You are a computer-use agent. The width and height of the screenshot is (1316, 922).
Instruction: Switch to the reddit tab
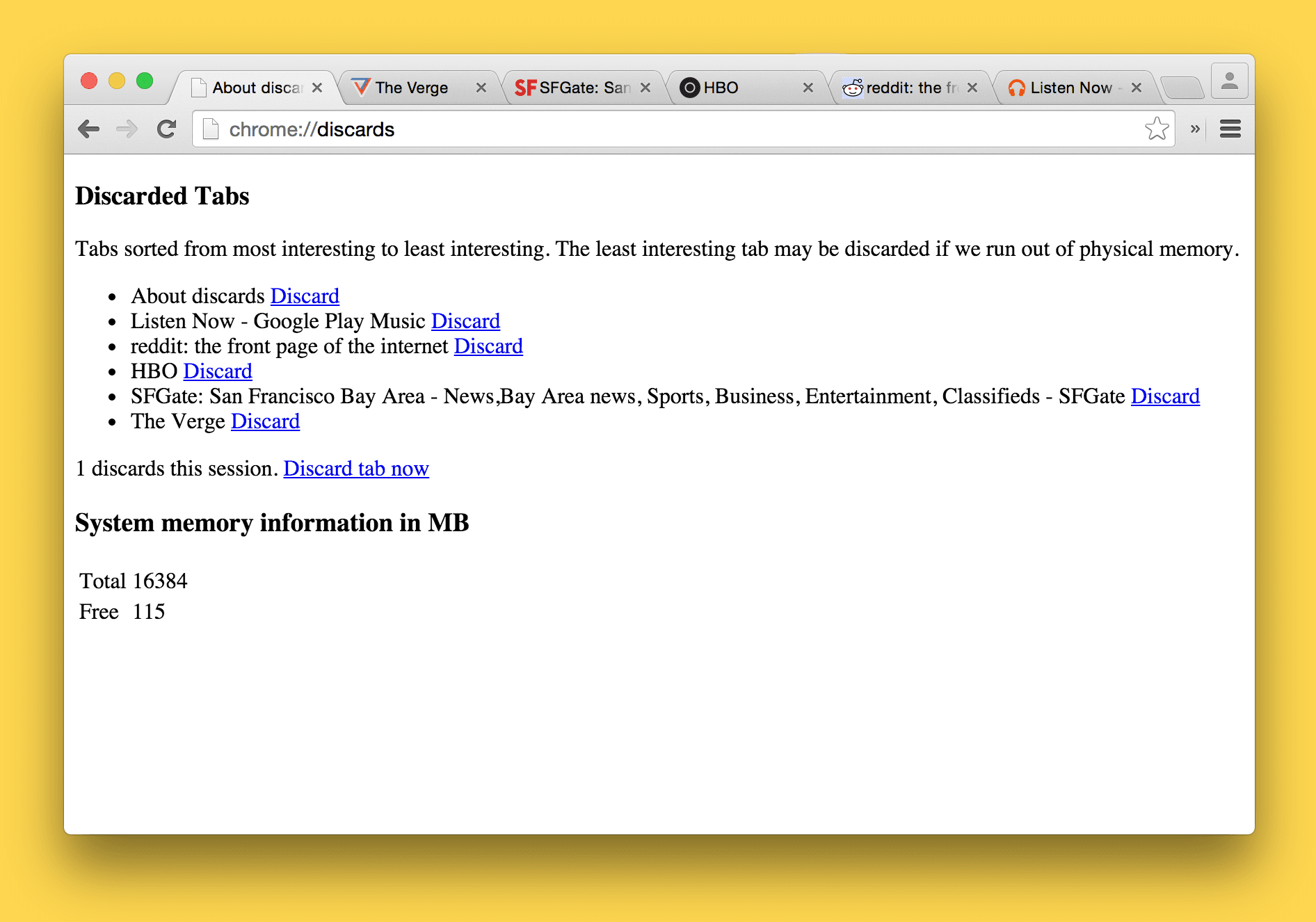click(x=904, y=88)
